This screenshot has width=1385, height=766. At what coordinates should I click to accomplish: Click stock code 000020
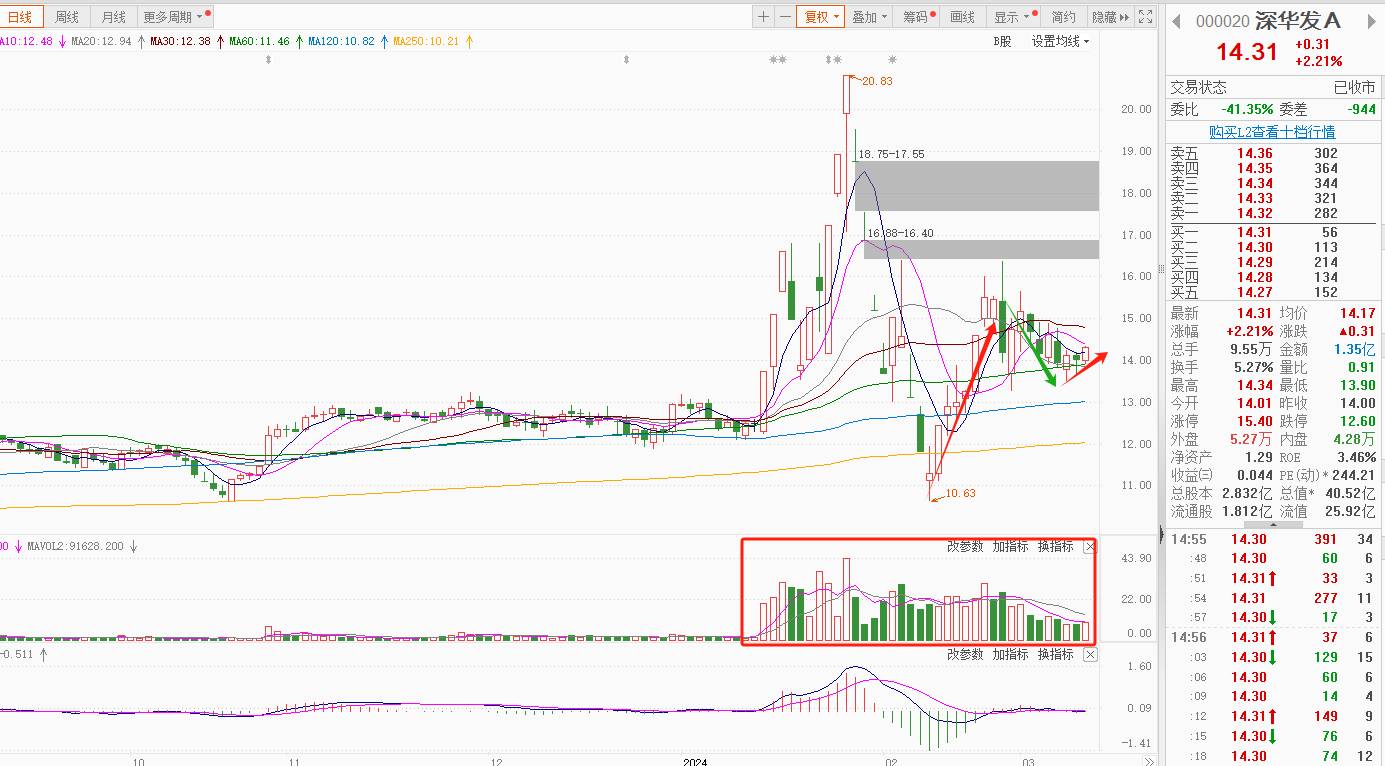[x=1222, y=22]
